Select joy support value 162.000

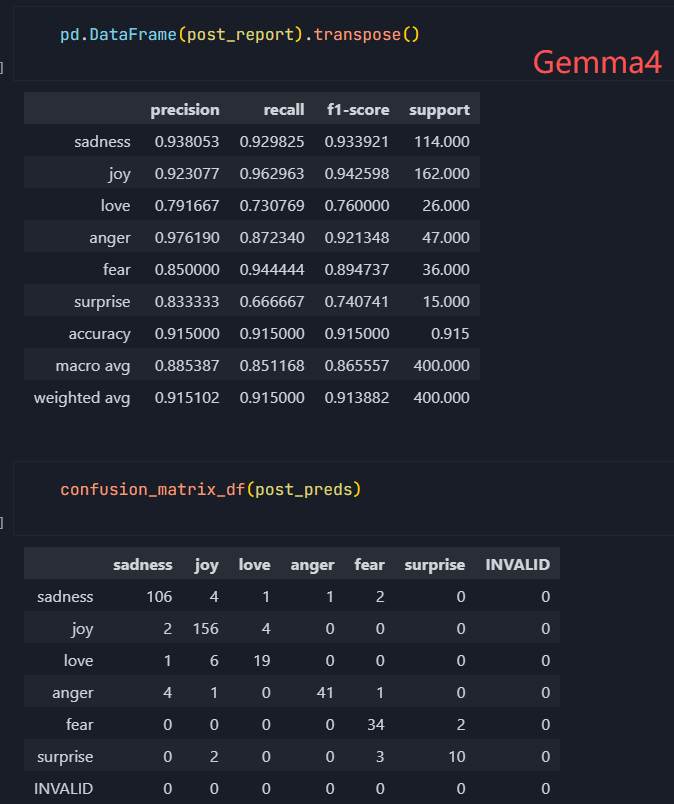(x=442, y=174)
